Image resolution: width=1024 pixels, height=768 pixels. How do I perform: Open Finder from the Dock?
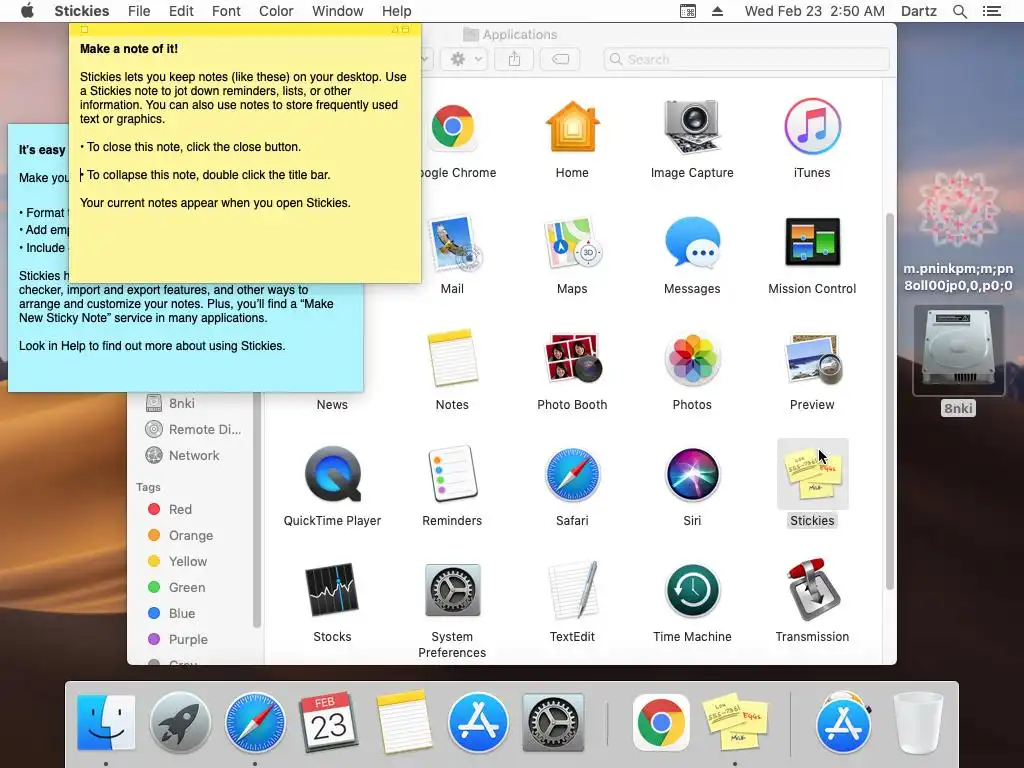(106, 724)
